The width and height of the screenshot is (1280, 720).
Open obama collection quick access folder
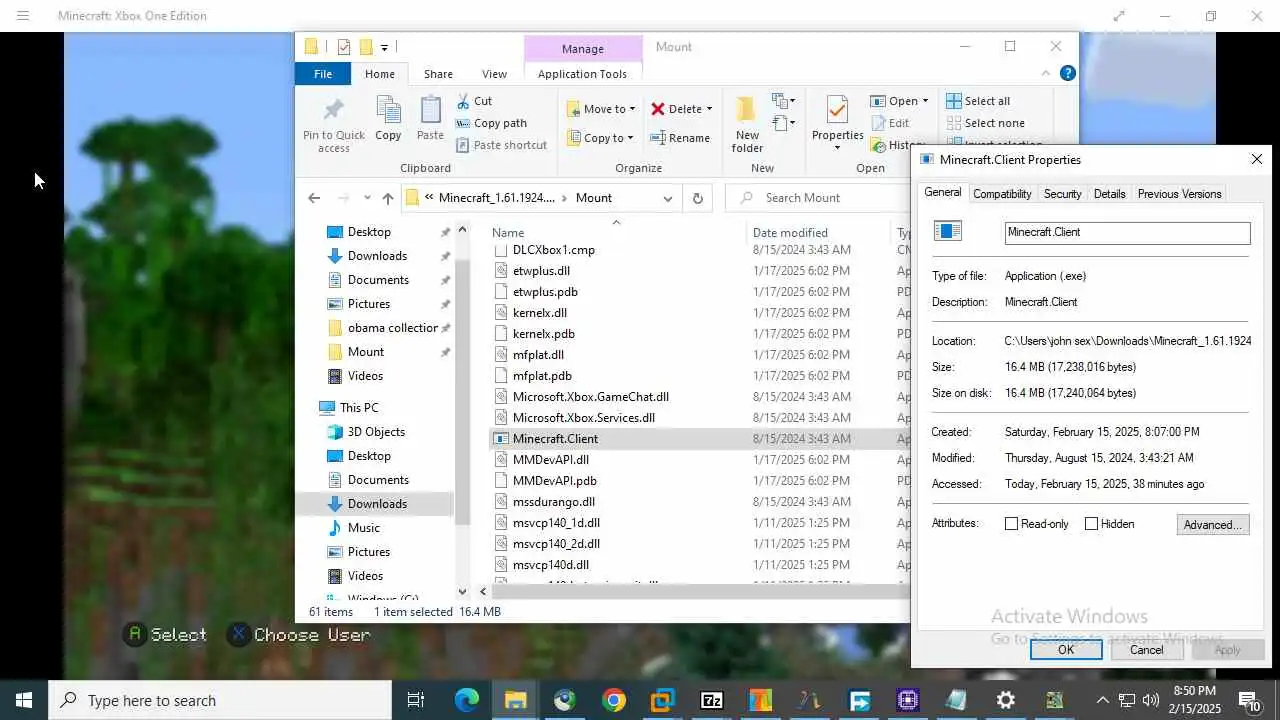(392, 328)
